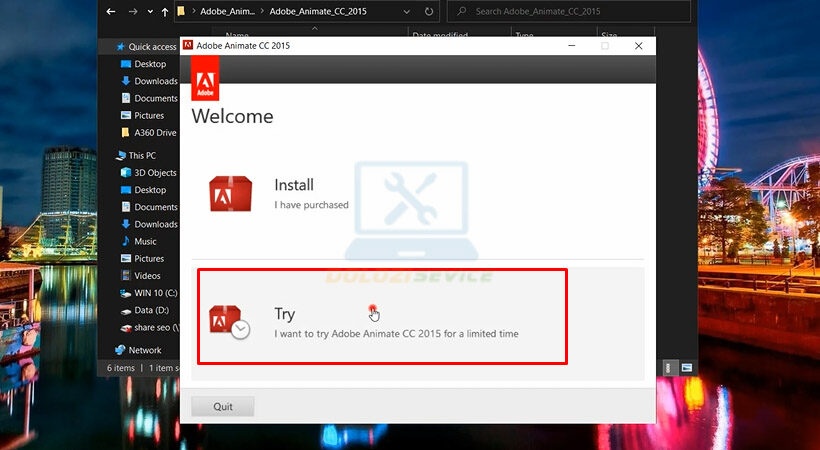Refresh the File Explorer folder
820x450 pixels.
[x=429, y=12]
